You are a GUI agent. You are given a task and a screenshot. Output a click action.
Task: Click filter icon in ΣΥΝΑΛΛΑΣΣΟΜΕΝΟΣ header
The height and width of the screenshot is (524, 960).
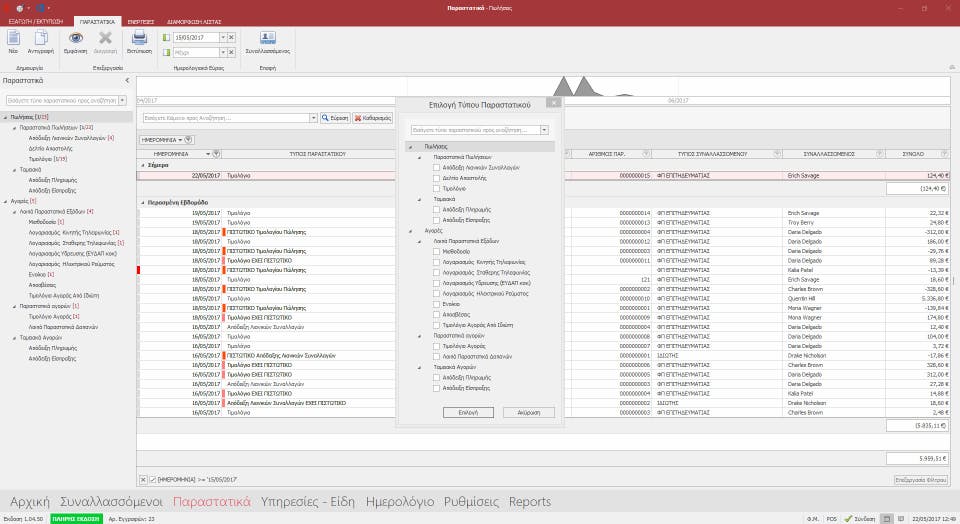pos(880,154)
